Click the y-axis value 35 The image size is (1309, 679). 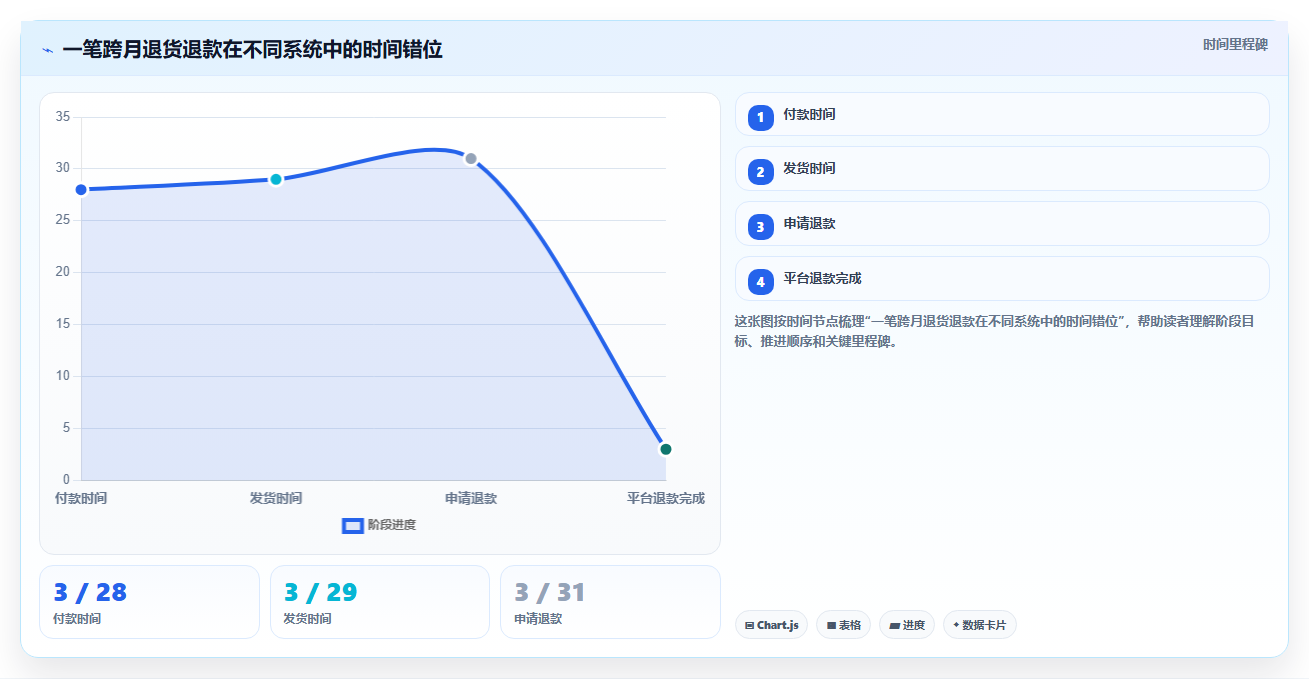[x=62, y=117]
